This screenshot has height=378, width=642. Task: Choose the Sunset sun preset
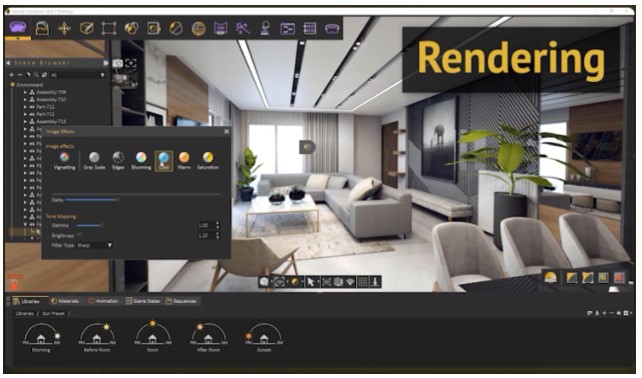coord(264,337)
